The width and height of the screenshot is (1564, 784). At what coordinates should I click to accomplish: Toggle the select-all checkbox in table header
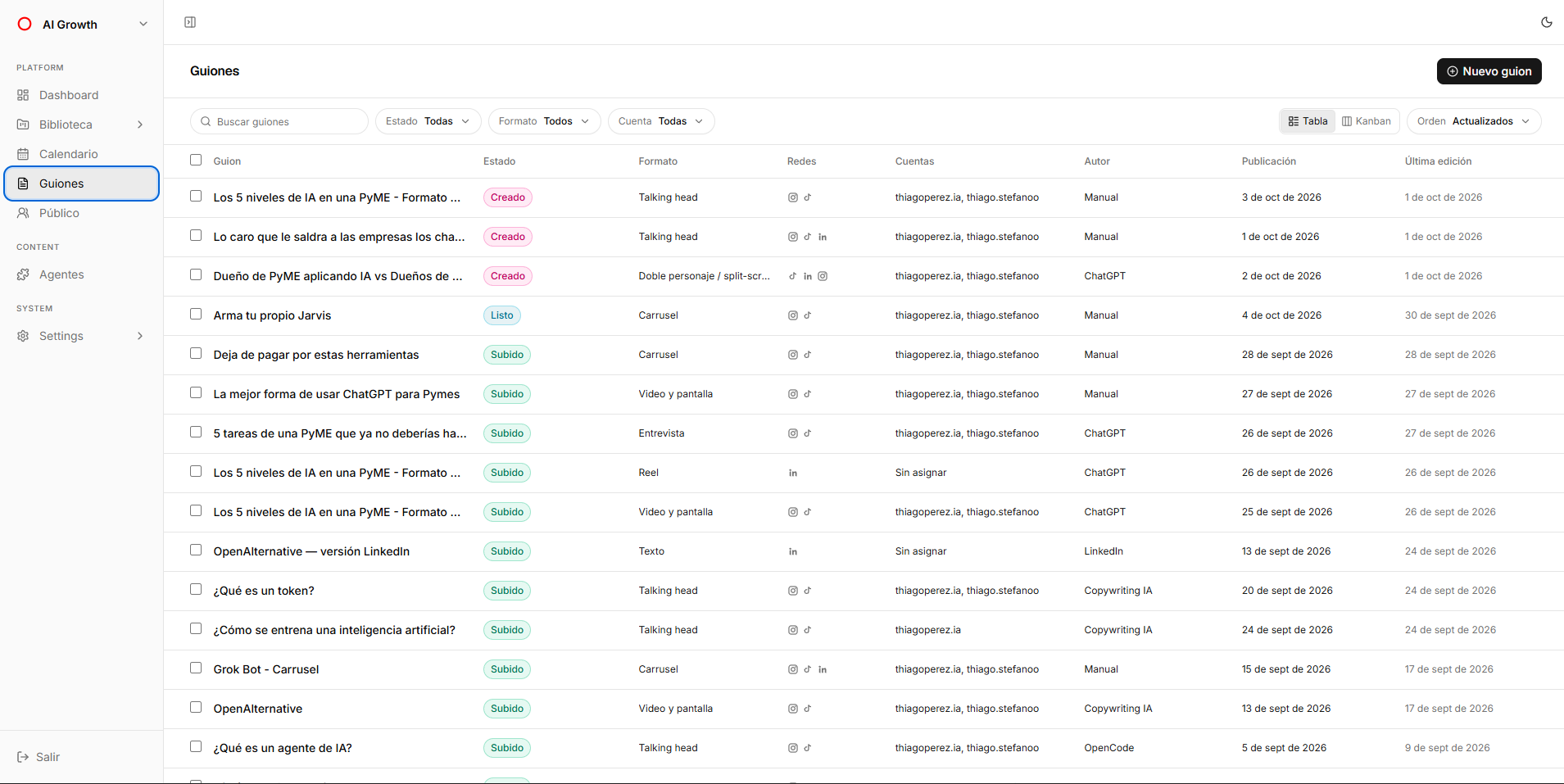pyautogui.click(x=196, y=160)
